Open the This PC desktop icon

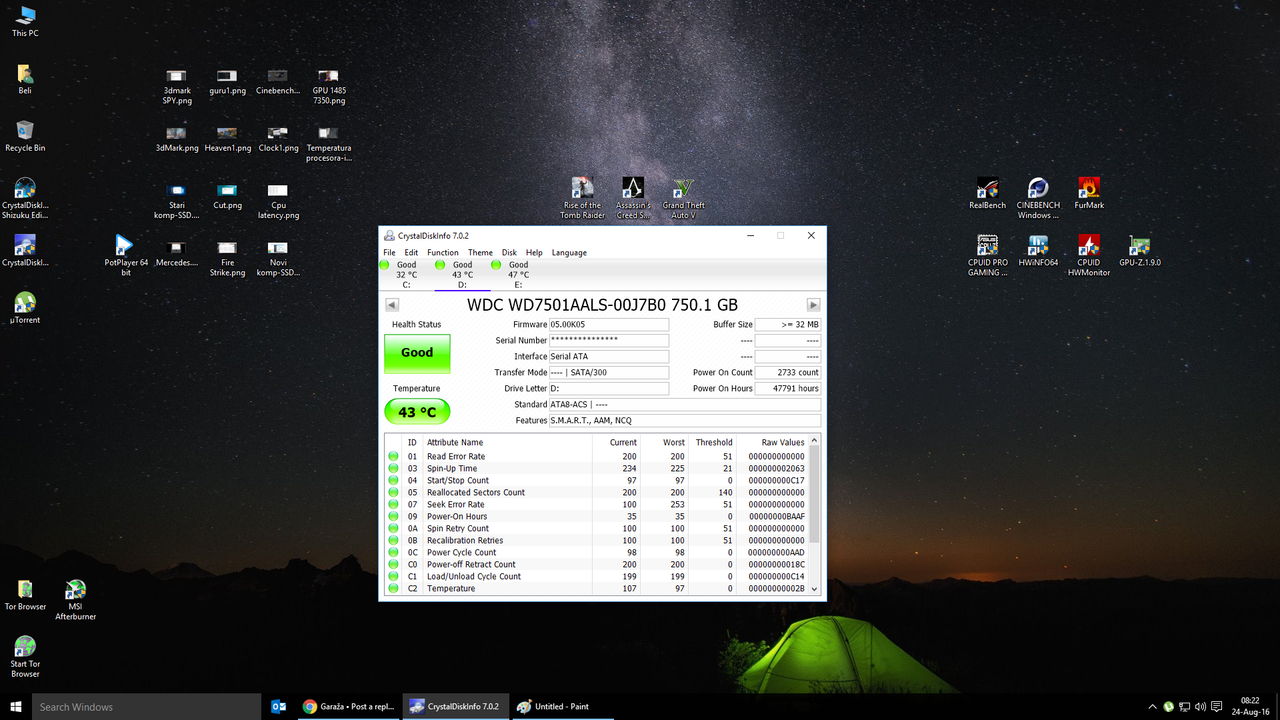(25, 21)
